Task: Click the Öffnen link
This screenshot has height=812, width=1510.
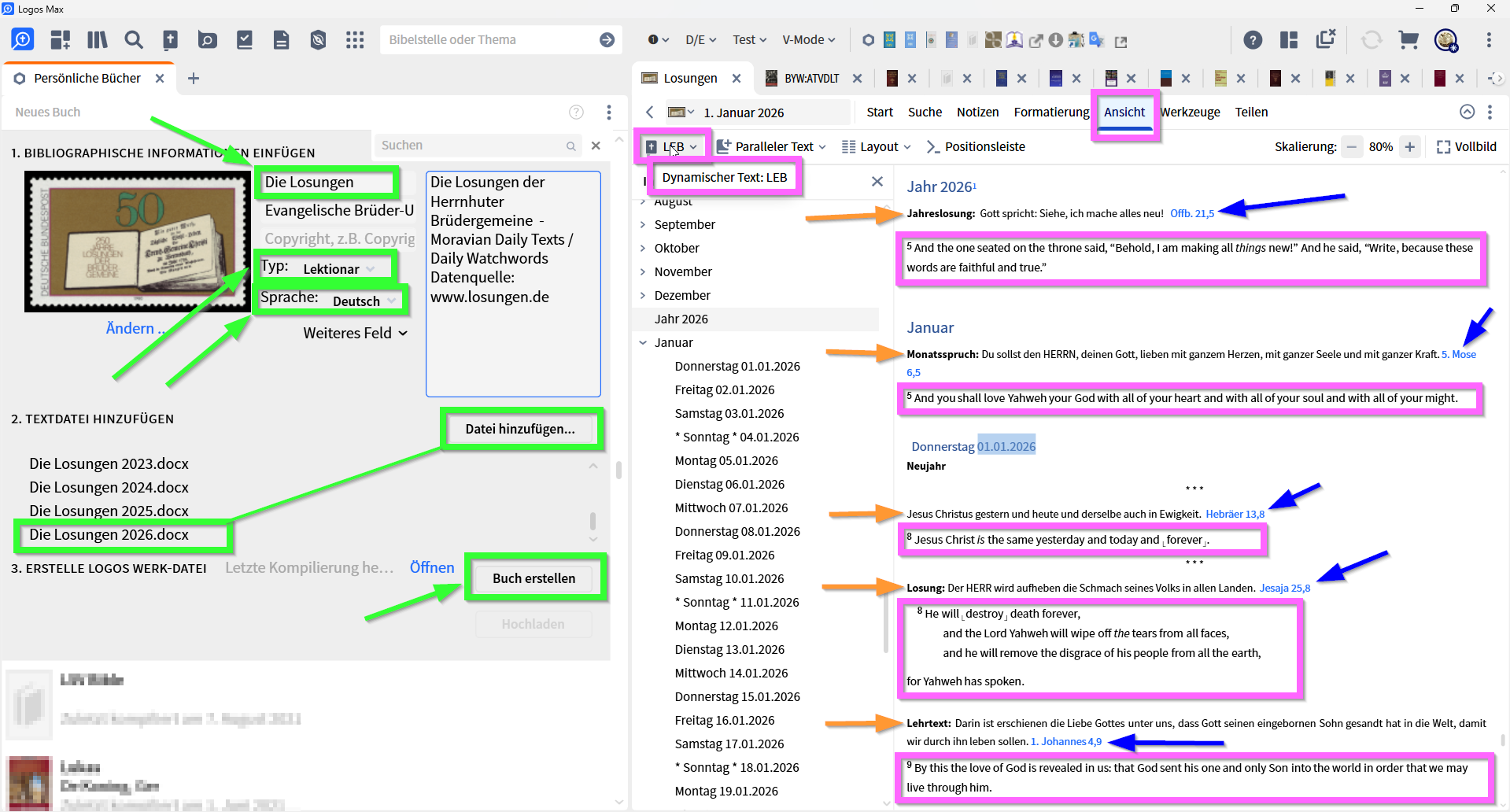Action: (x=432, y=567)
